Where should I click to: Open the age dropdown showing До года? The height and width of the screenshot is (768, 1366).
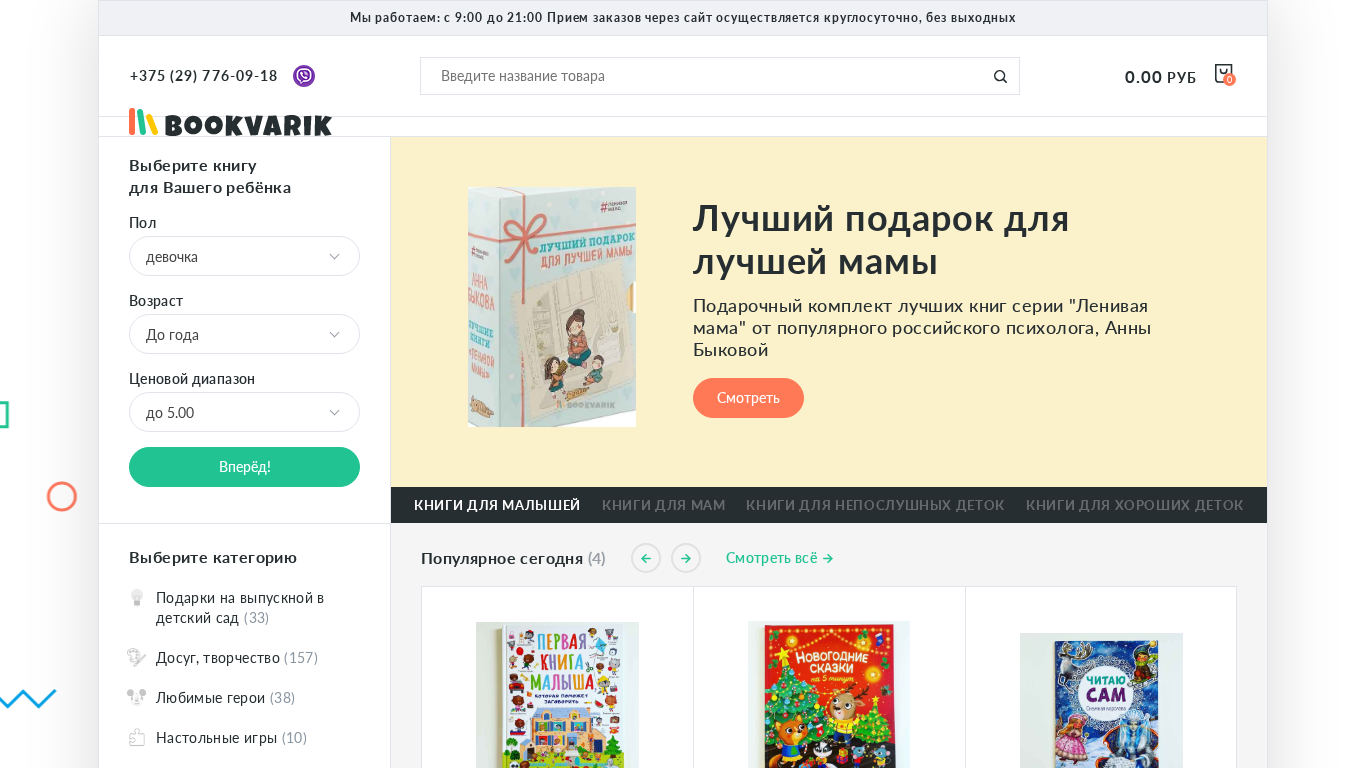click(x=244, y=334)
